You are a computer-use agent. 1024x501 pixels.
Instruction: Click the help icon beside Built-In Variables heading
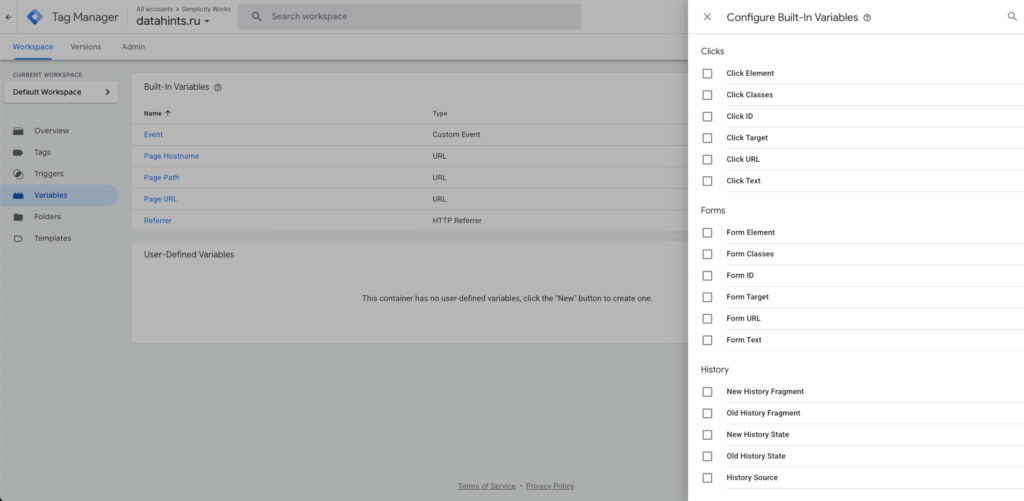pos(218,88)
